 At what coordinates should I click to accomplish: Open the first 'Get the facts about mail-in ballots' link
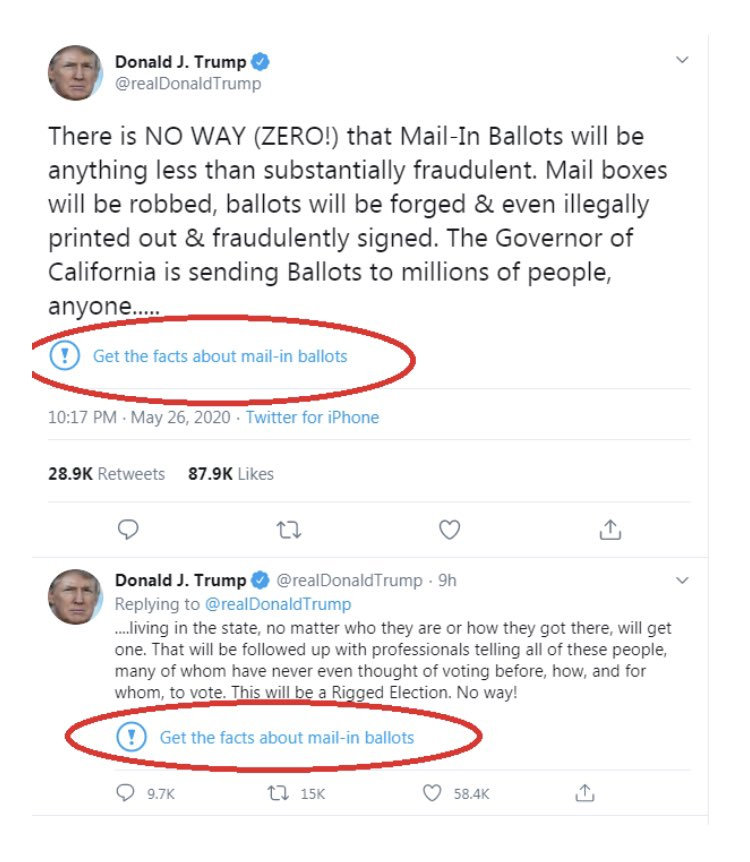pyautogui.click(x=220, y=356)
